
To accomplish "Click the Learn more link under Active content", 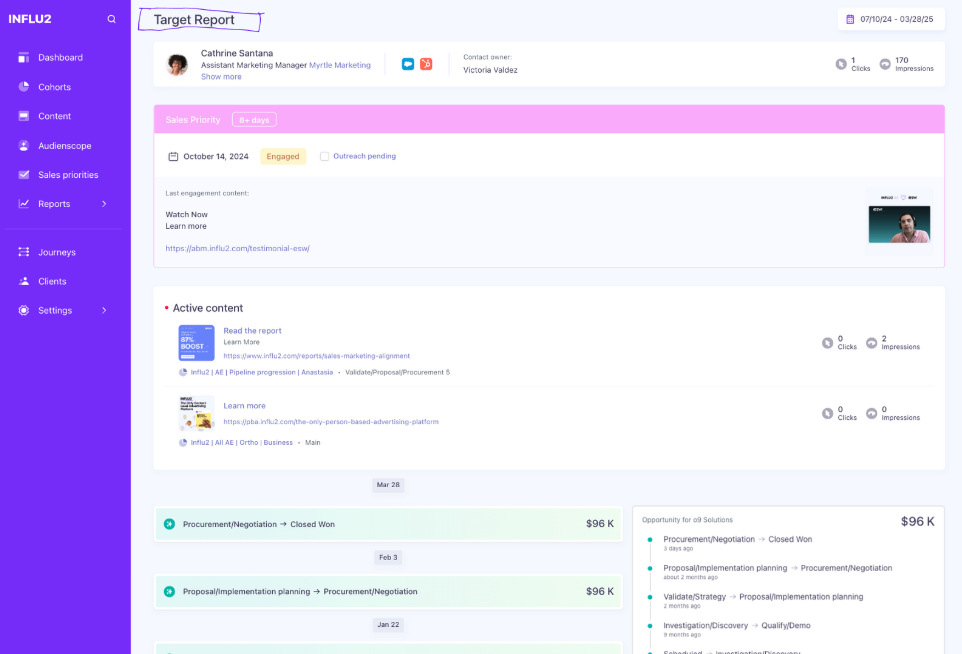I will [x=244, y=406].
